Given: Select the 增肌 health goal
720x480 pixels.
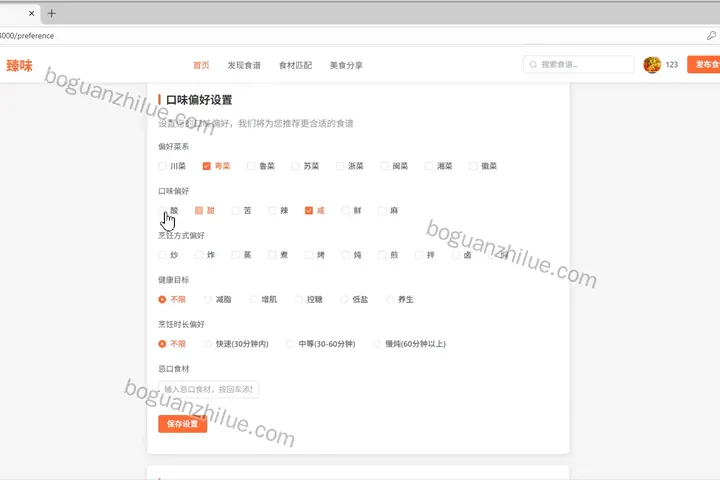Looking at the screenshot, I should (x=253, y=299).
